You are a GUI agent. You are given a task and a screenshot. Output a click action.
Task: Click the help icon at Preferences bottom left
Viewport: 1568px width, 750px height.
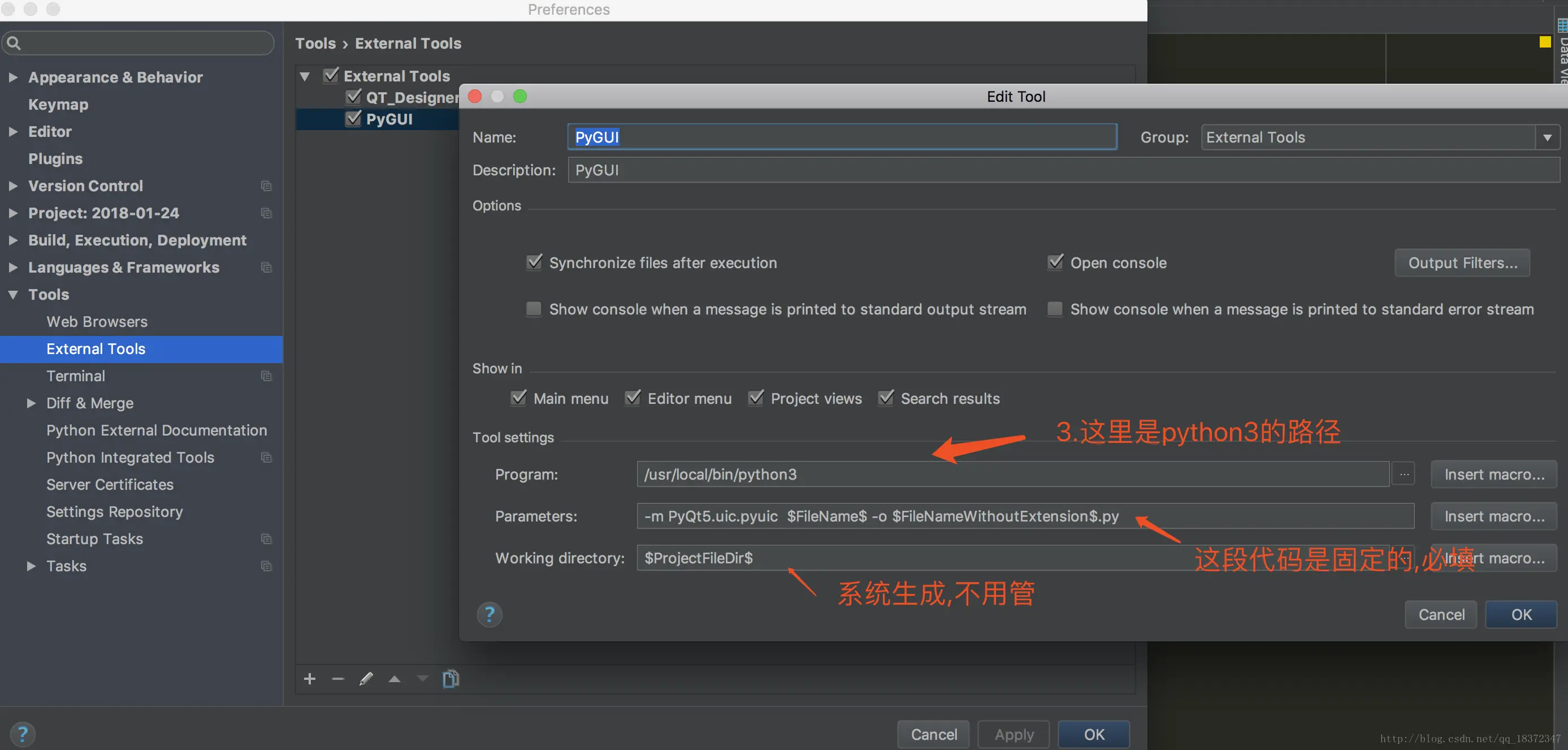coord(23,734)
